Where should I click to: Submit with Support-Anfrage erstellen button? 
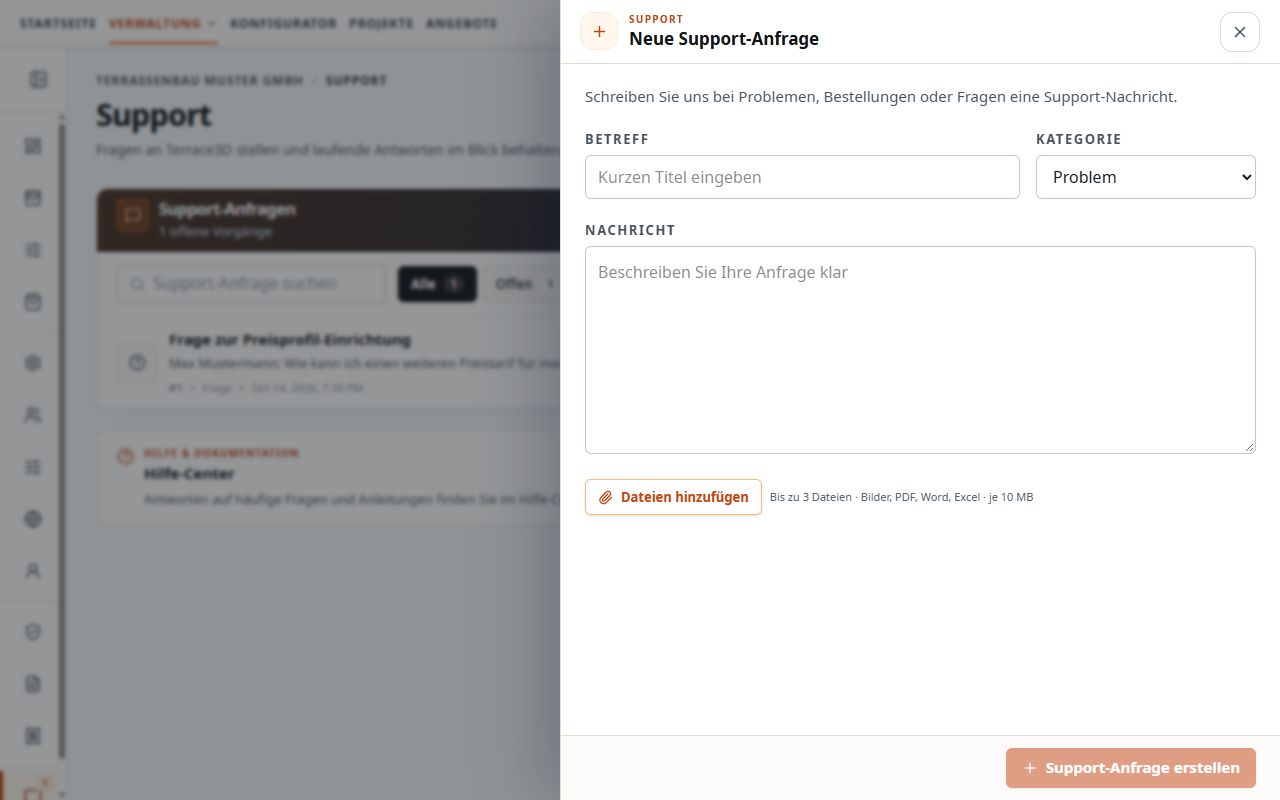1131,768
